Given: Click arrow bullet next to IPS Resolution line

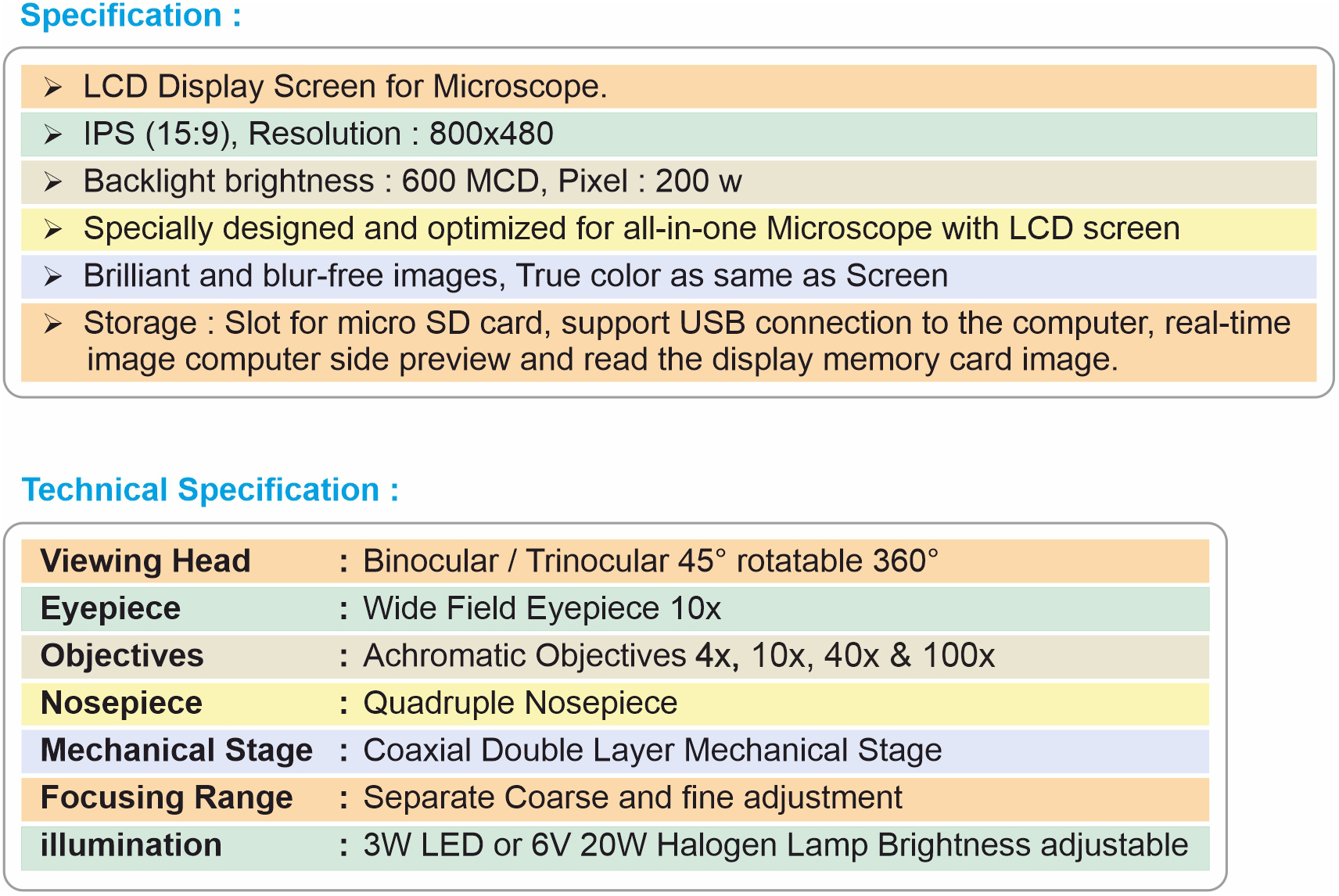Looking at the screenshot, I should [x=52, y=134].
